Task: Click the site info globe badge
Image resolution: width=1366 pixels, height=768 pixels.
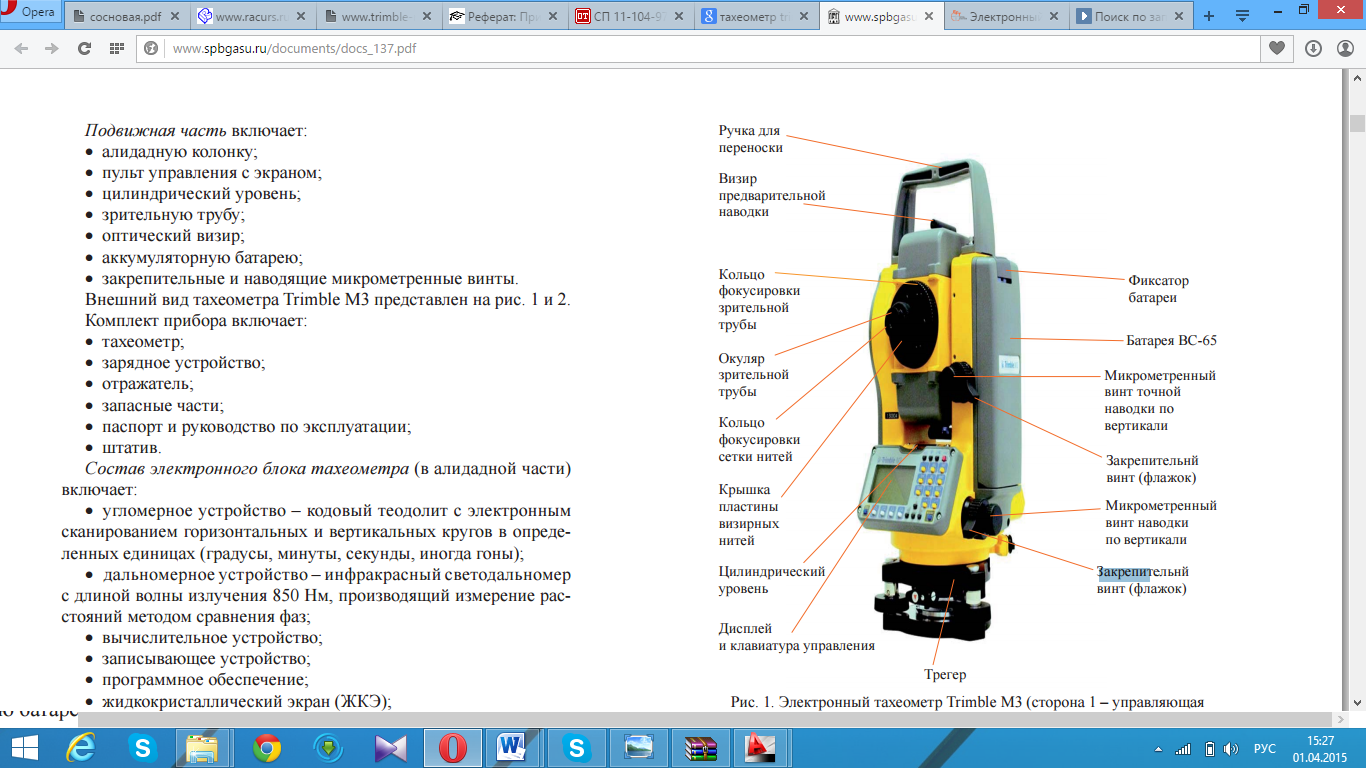Action: [x=153, y=48]
